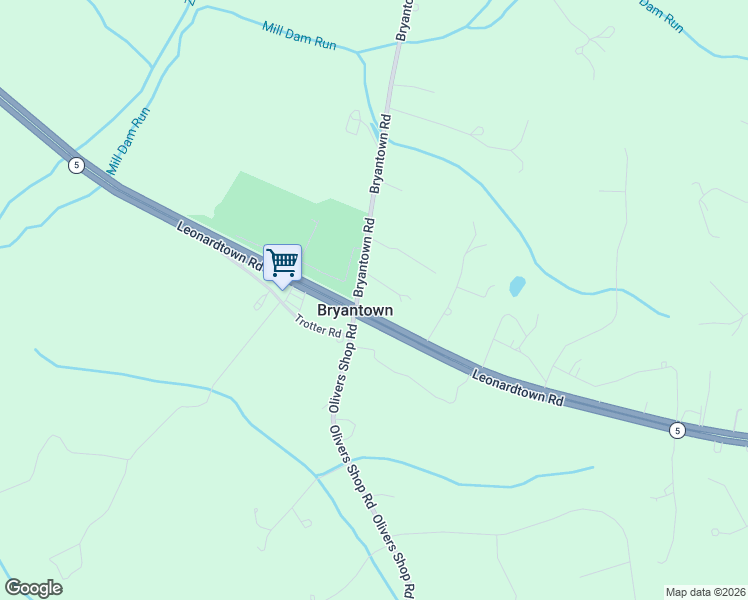Click the Trotter Rd label
Screen dimensions: 748x600
pyautogui.click(x=318, y=325)
